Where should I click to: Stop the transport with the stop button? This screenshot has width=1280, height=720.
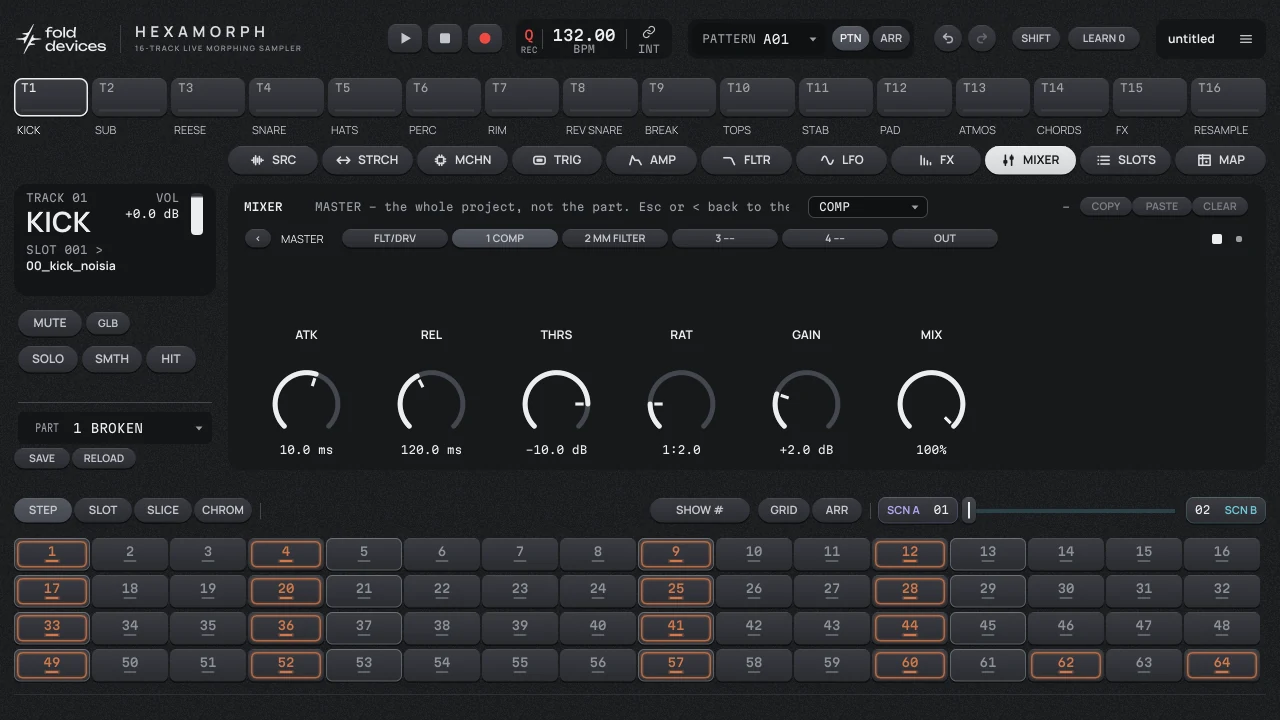point(445,39)
